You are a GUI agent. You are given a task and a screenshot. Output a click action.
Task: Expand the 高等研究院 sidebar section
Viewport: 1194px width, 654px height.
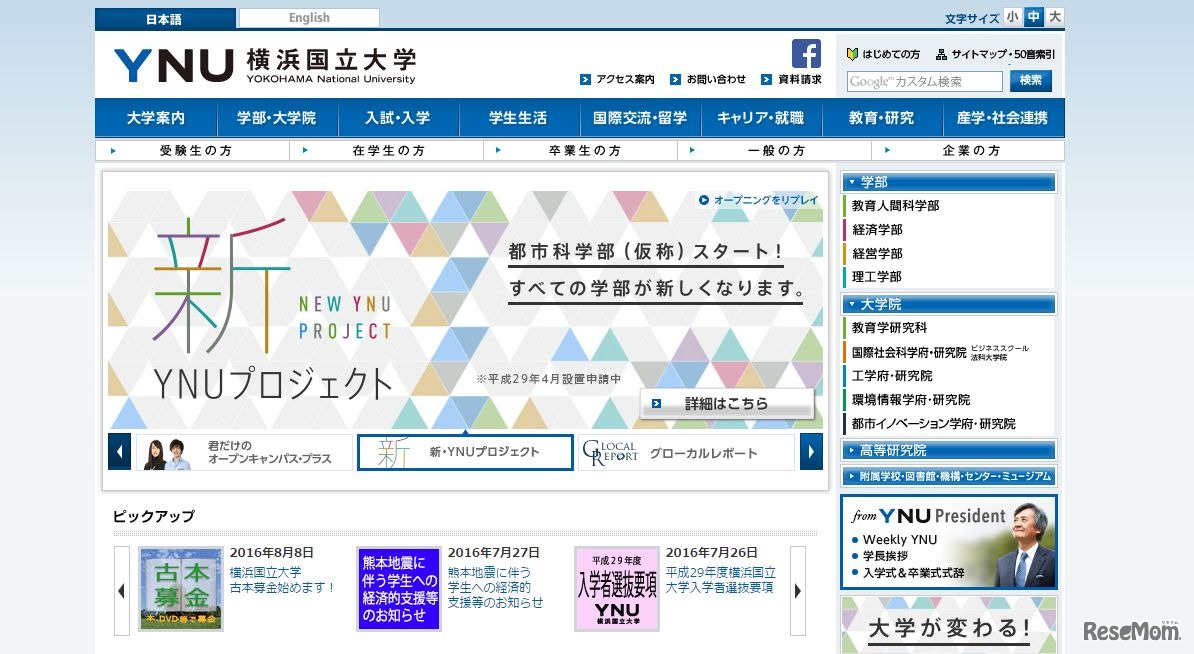949,449
